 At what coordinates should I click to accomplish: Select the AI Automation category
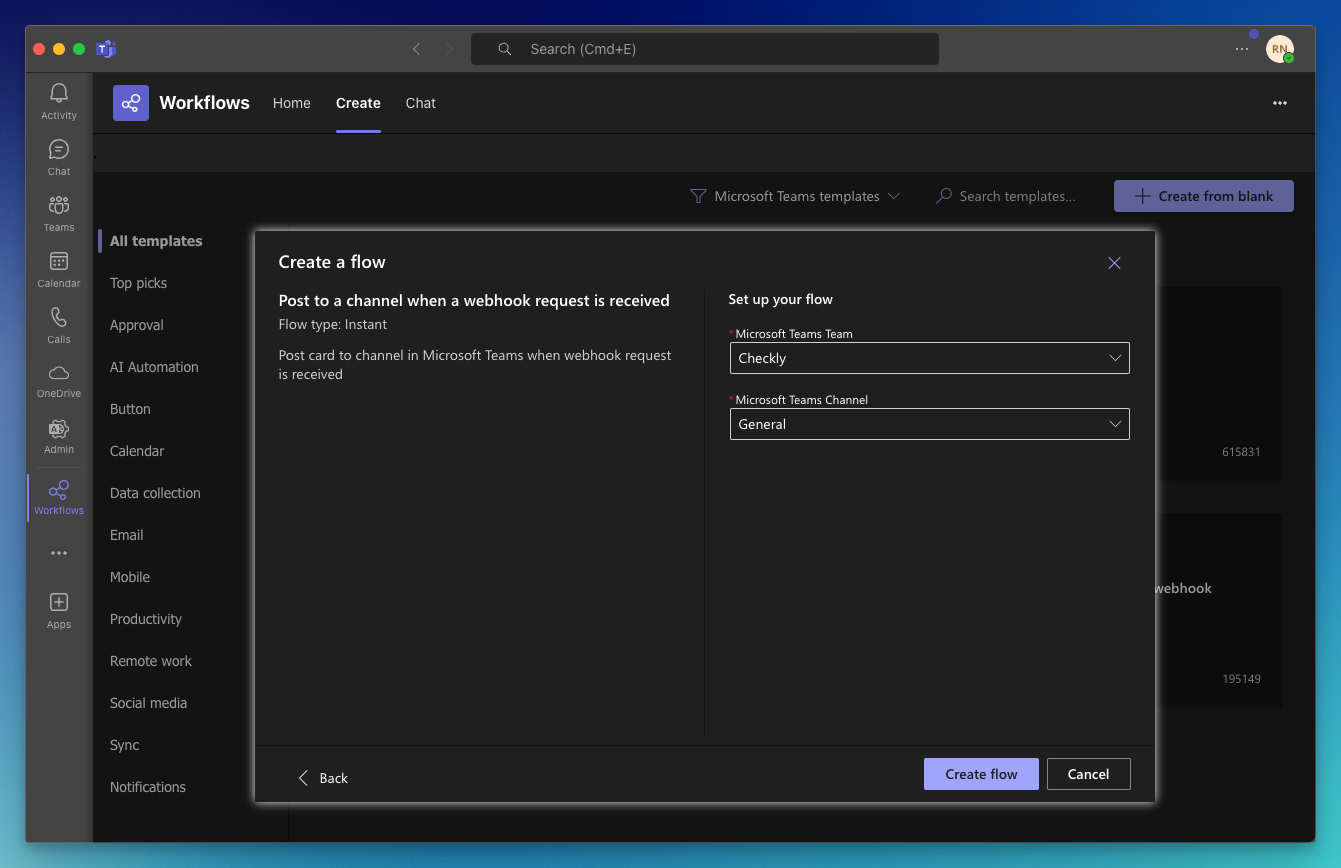point(154,366)
